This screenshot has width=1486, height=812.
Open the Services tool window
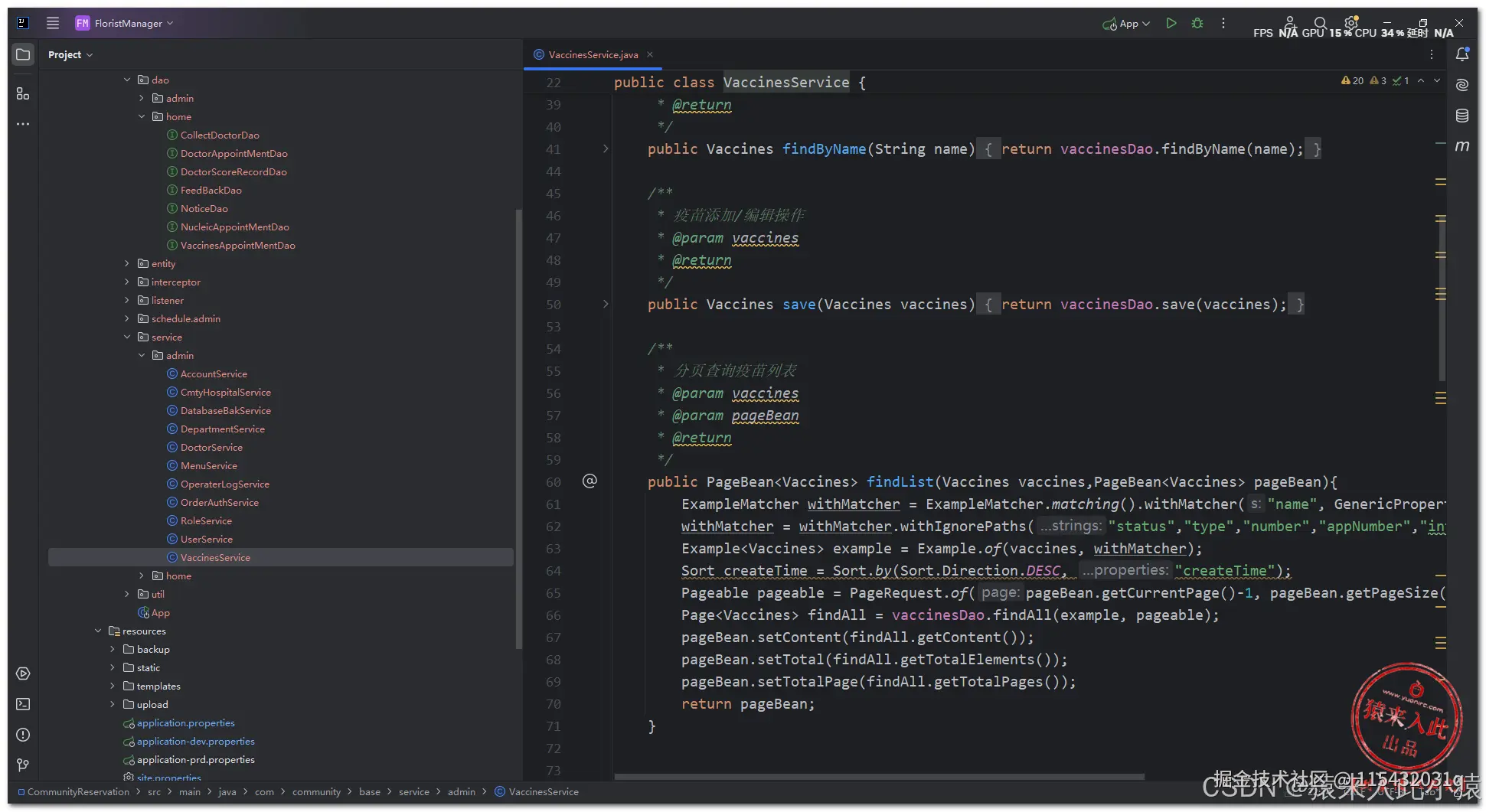tap(23, 673)
